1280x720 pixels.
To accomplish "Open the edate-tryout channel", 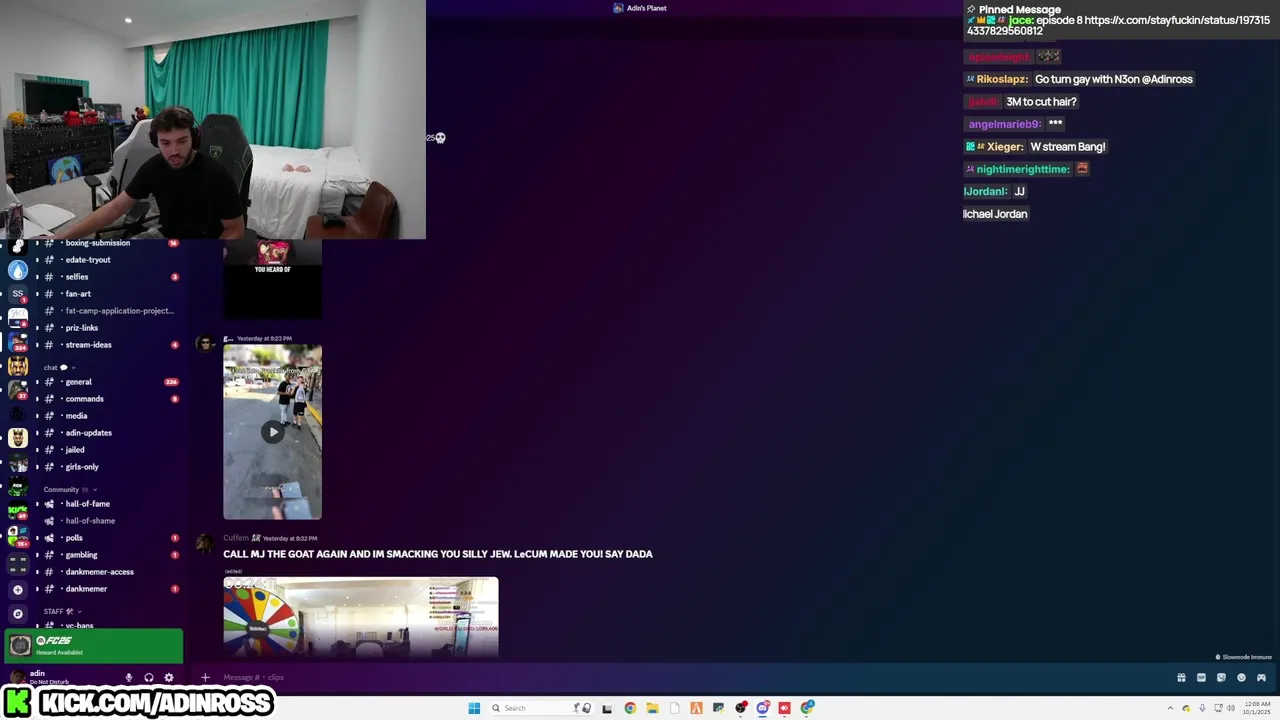I will [x=88, y=260].
